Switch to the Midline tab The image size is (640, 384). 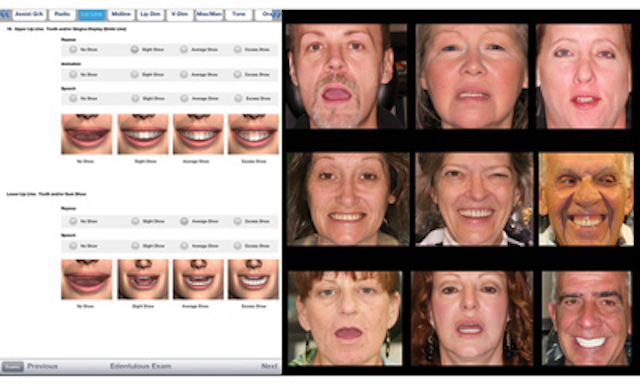(x=121, y=15)
